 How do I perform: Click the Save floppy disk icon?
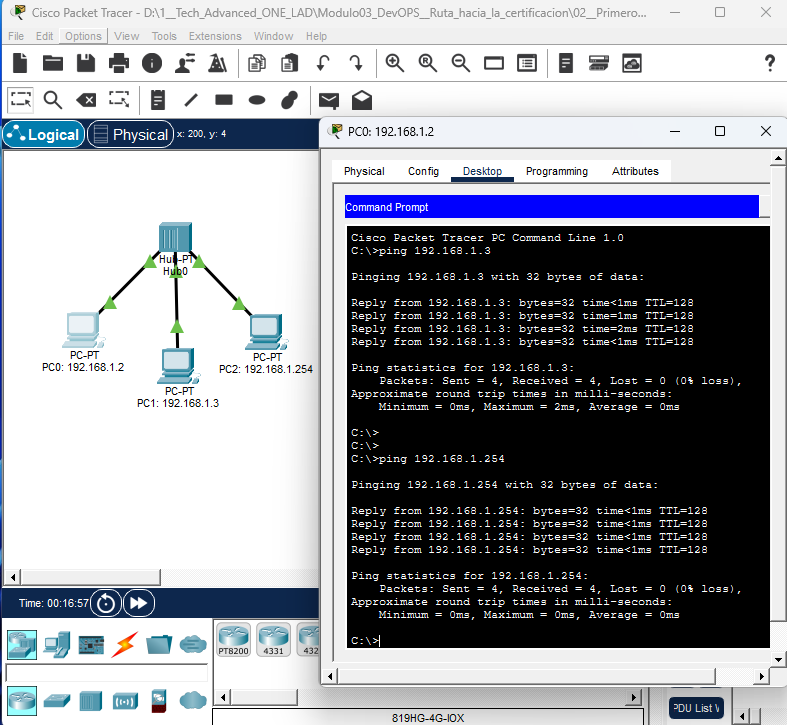(x=86, y=63)
